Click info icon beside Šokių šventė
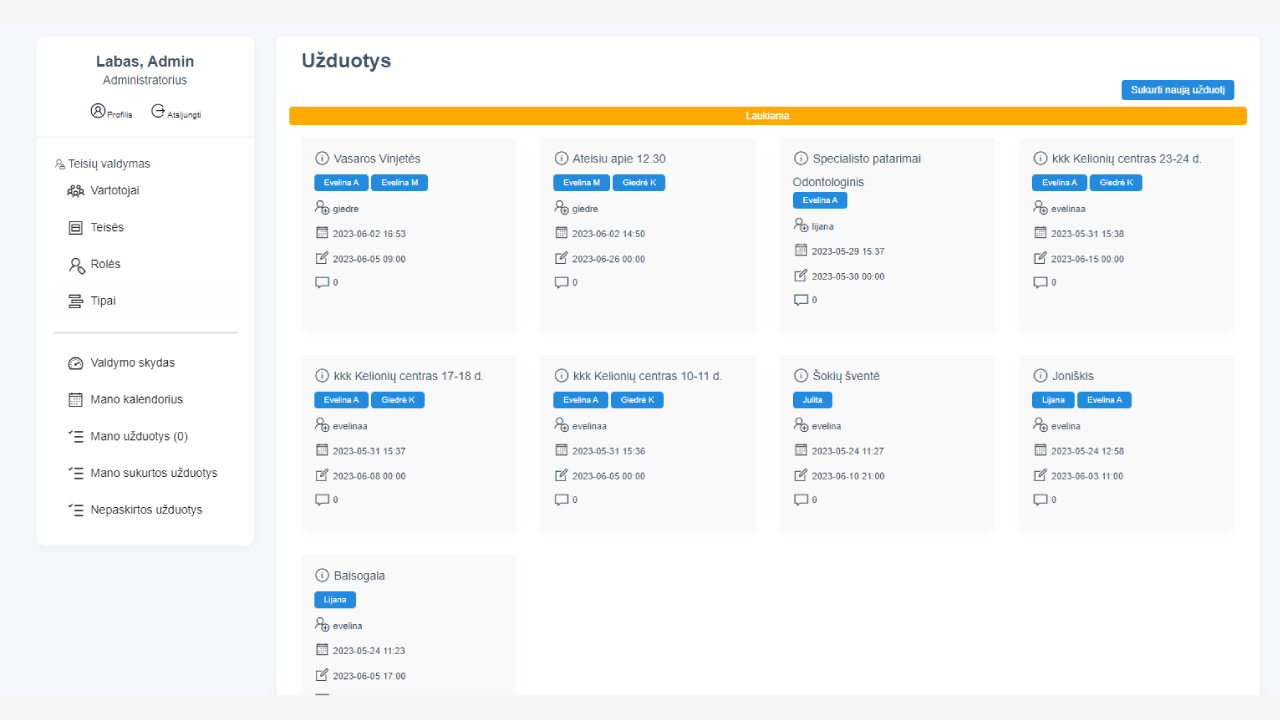The height and width of the screenshot is (720, 1280). tap(801, 376)
